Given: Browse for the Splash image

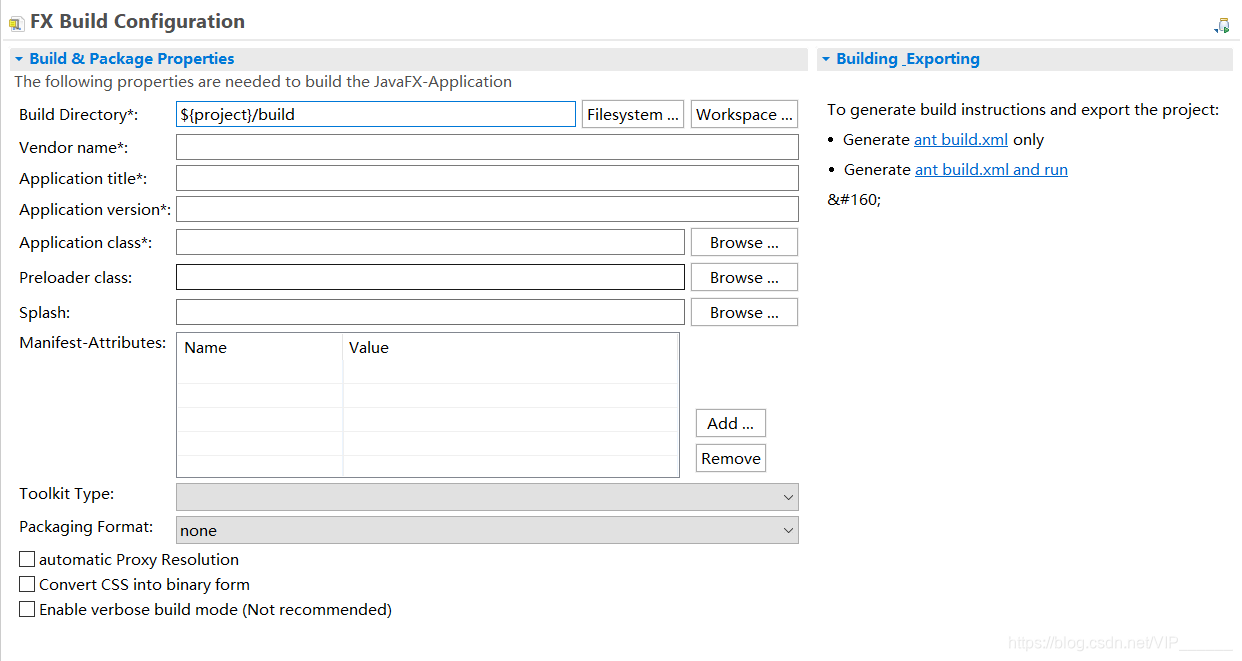Looking at the screenshot, I should tap(744, 312).
